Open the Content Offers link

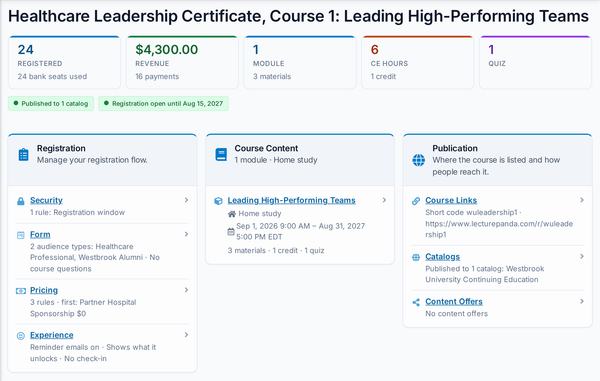click(x=454, y=302)
